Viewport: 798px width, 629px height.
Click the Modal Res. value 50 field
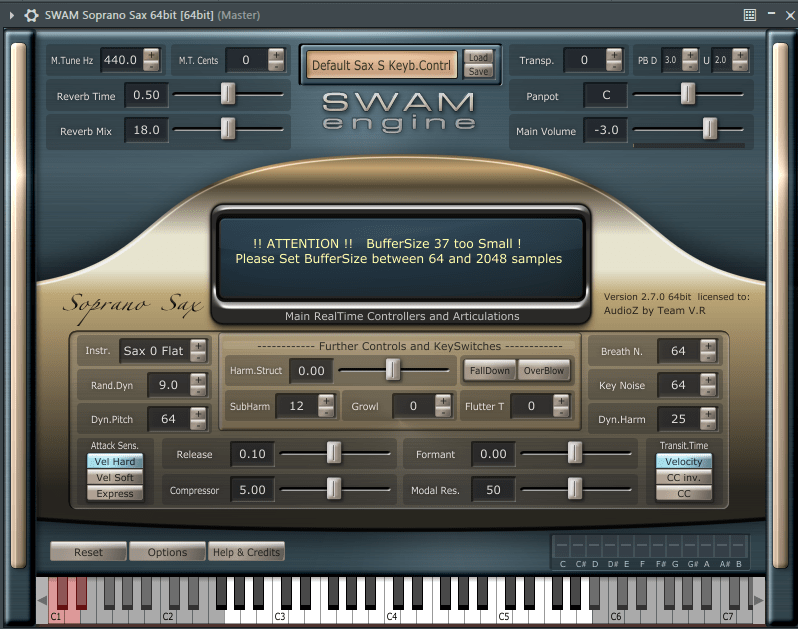point(493,490)
